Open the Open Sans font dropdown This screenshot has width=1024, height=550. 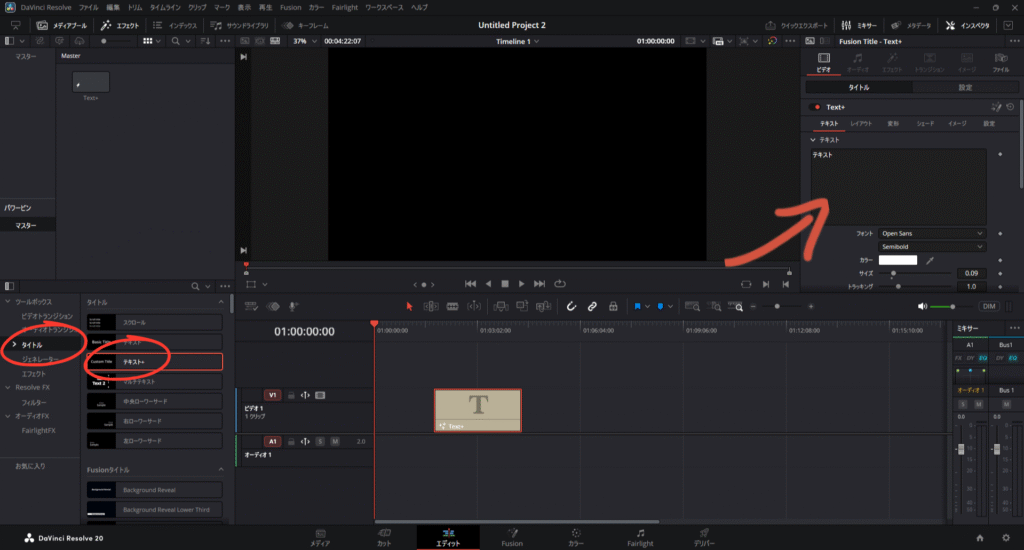pos(932,233)
